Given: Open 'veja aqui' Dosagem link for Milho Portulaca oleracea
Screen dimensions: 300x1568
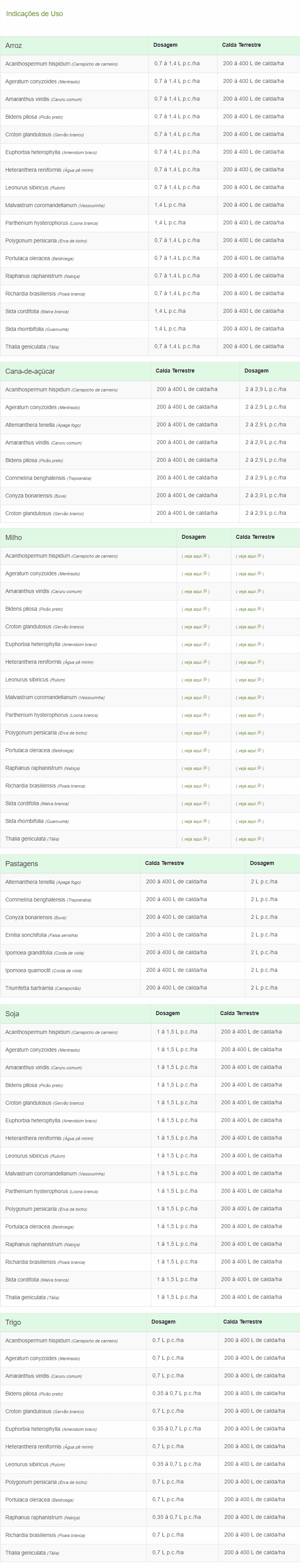Looking at the screenshot, I should 193,751.
